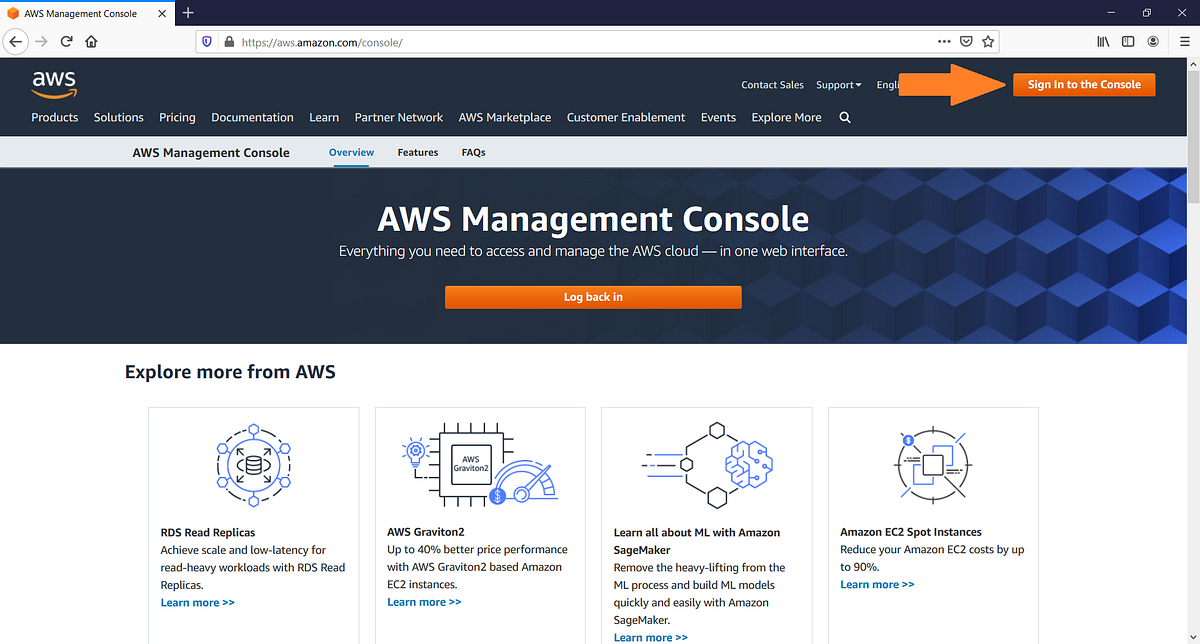The image size is (1200, 644).
Task: Click the Log back in button
Action: point(593,297)
